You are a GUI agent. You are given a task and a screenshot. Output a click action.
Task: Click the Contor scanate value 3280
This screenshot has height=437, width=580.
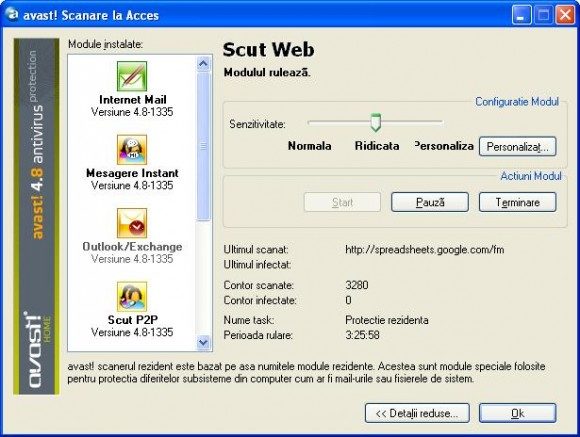pyautogui.click(x=357, y=285)
